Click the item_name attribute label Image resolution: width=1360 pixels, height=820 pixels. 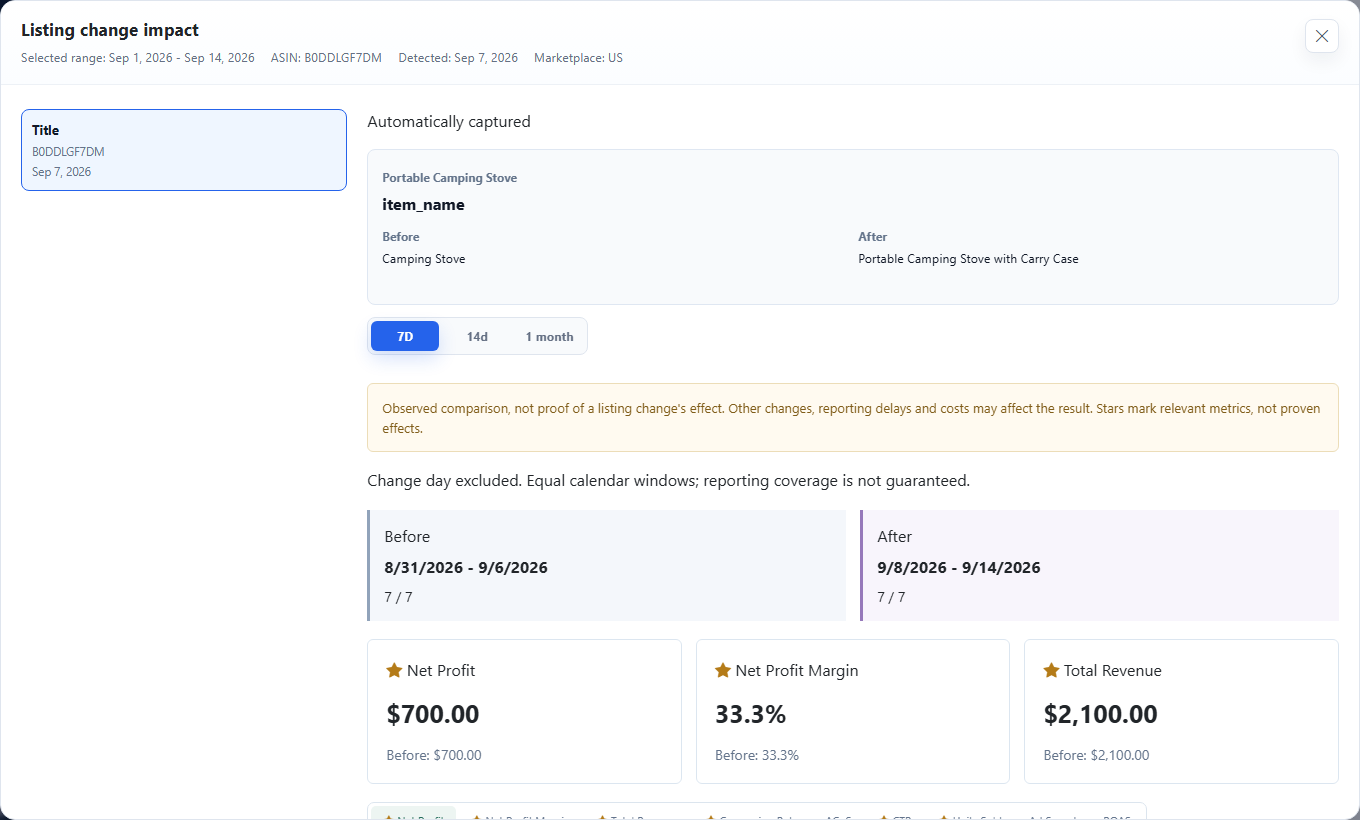tap(423, 205)
